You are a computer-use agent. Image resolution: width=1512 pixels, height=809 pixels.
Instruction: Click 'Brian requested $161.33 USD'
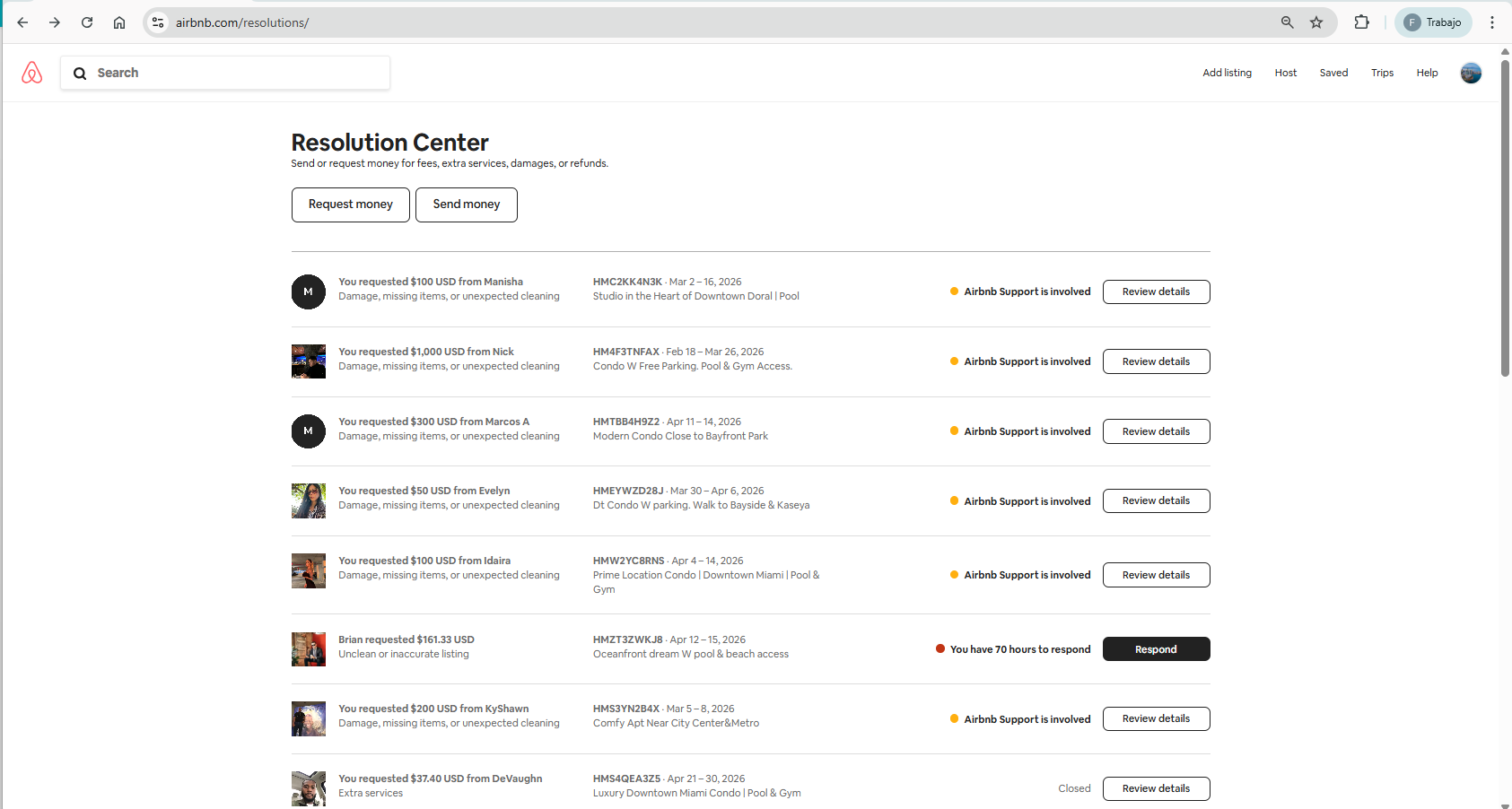click(x=406, y=639)
